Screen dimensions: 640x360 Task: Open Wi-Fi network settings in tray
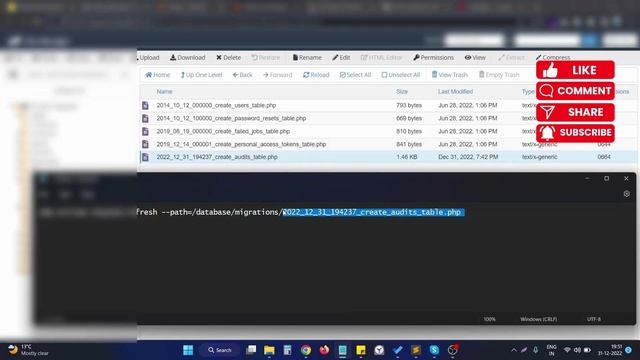pos(567,350)
